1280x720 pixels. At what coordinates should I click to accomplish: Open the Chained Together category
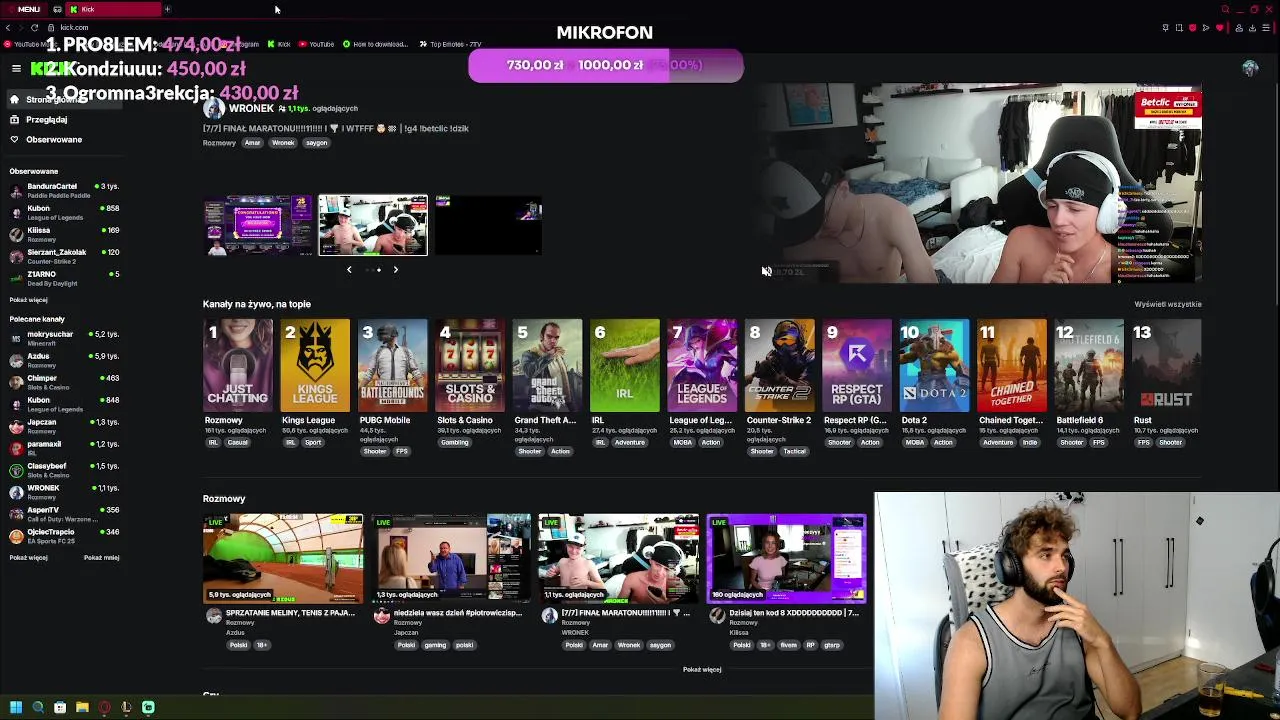tap(1012, 365)
